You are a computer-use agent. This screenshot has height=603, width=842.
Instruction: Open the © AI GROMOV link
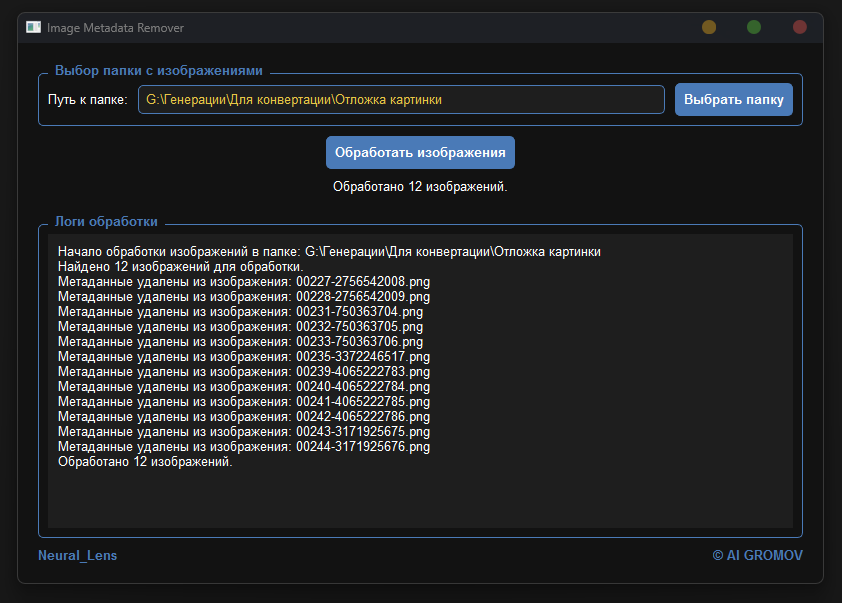(757, 555)
